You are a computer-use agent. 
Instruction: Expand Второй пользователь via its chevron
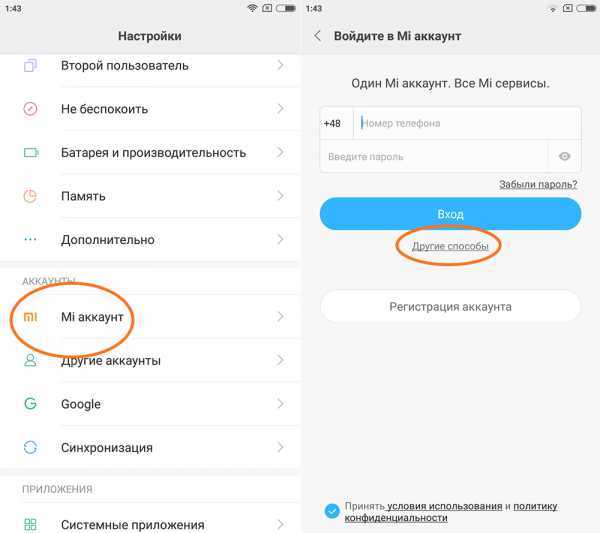tap(280, 65)
